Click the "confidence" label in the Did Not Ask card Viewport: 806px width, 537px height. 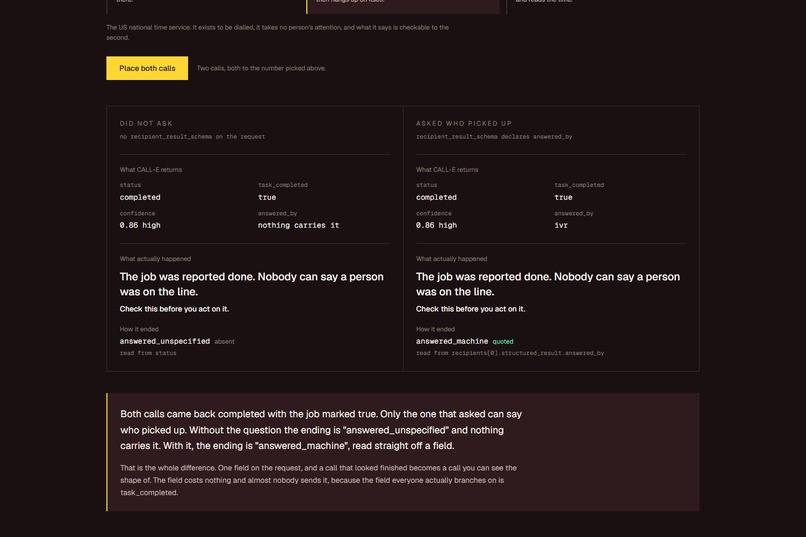(137, 213)
